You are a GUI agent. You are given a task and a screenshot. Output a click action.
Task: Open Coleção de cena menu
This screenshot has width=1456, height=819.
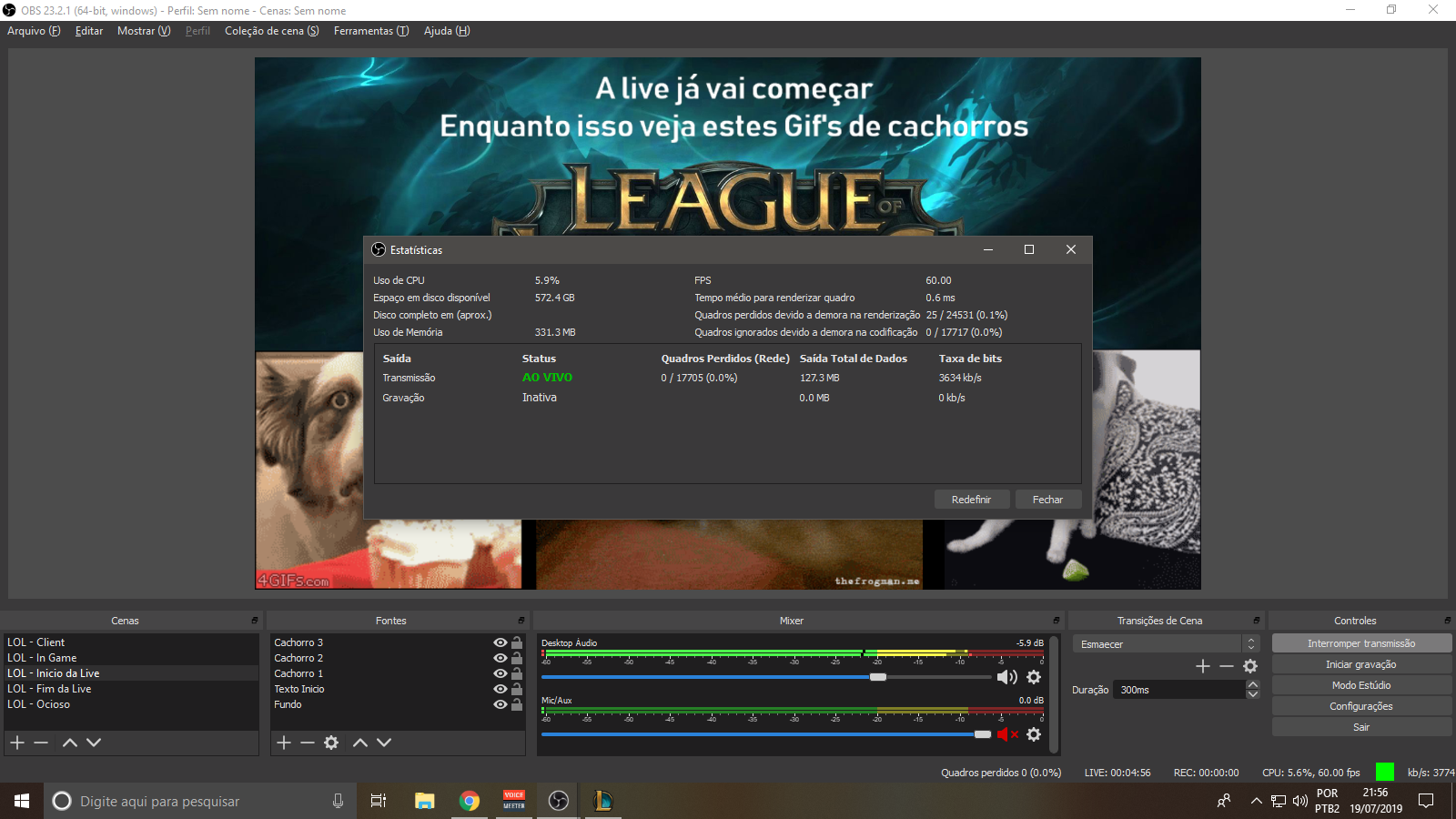pyautogui.click(x=272, y=31)
